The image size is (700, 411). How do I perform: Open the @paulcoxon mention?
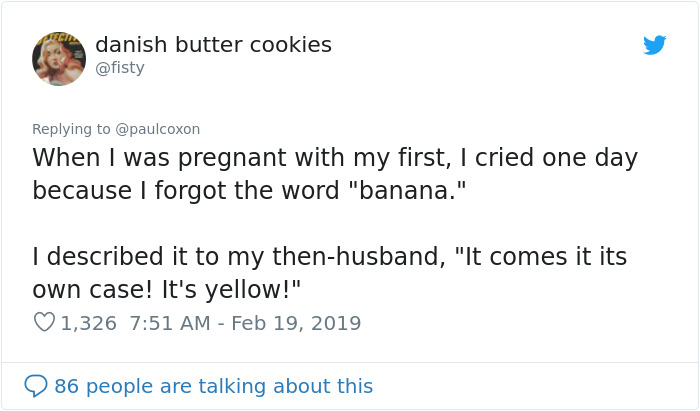tap(158, 129)
